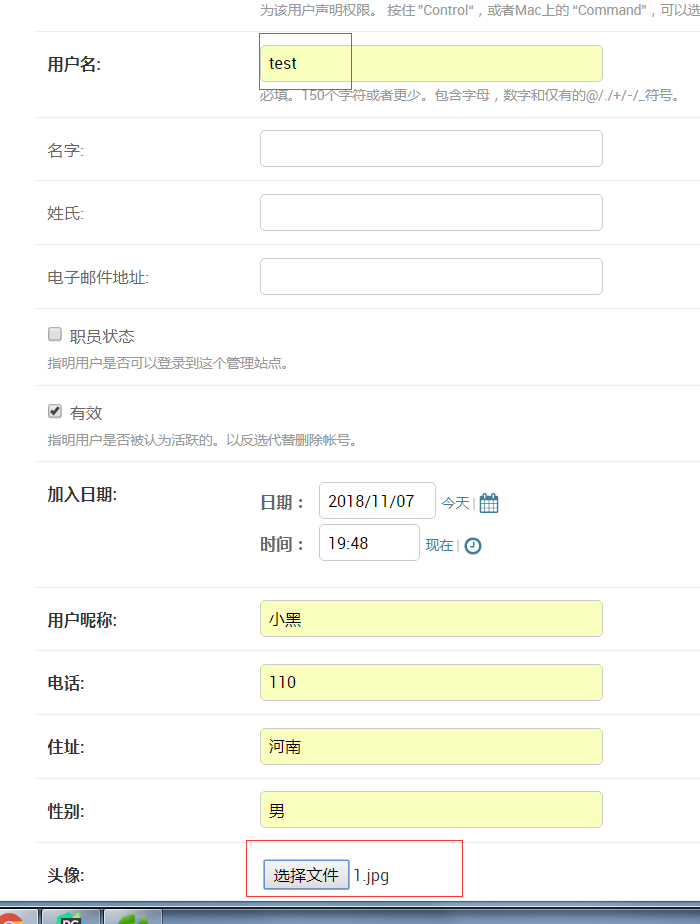Select the 姓氏 input field

point(430,212)
